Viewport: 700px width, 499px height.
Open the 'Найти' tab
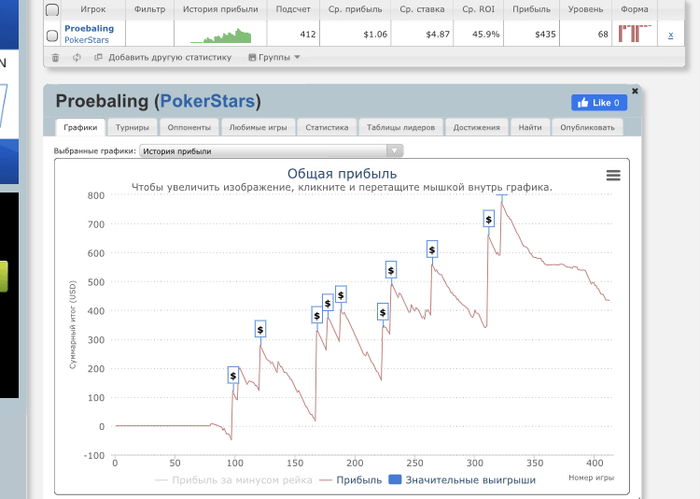tap(530, 127)
